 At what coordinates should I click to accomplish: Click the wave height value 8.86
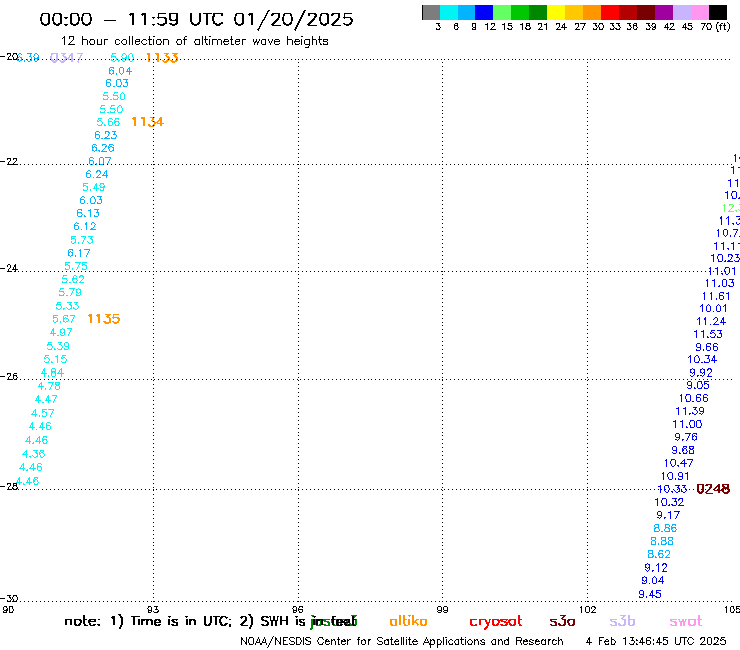click(x=665, y=528)
